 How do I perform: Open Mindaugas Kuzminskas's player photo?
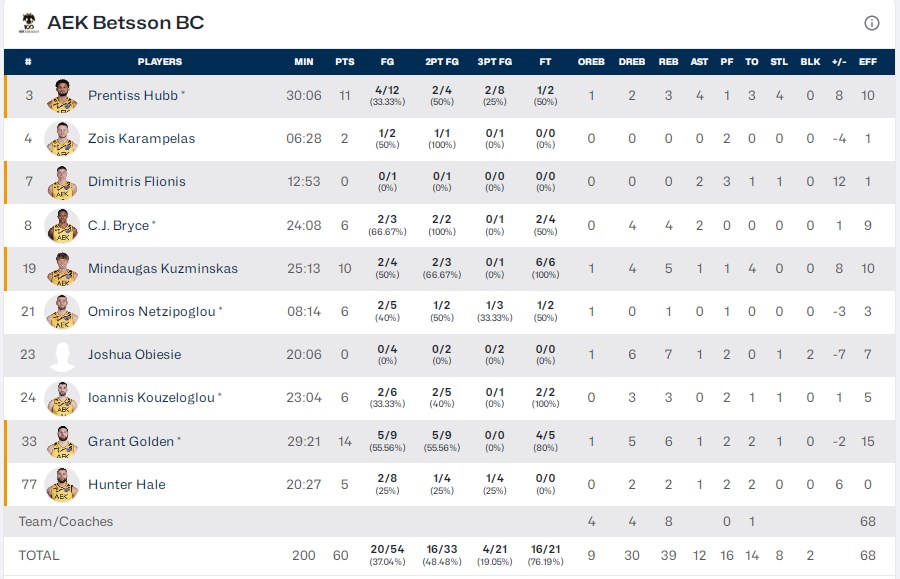click(62, 268)
